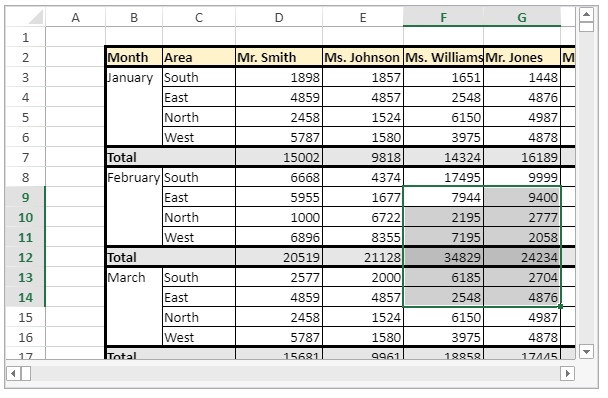Select row 12 header

[x=25, y=257]
